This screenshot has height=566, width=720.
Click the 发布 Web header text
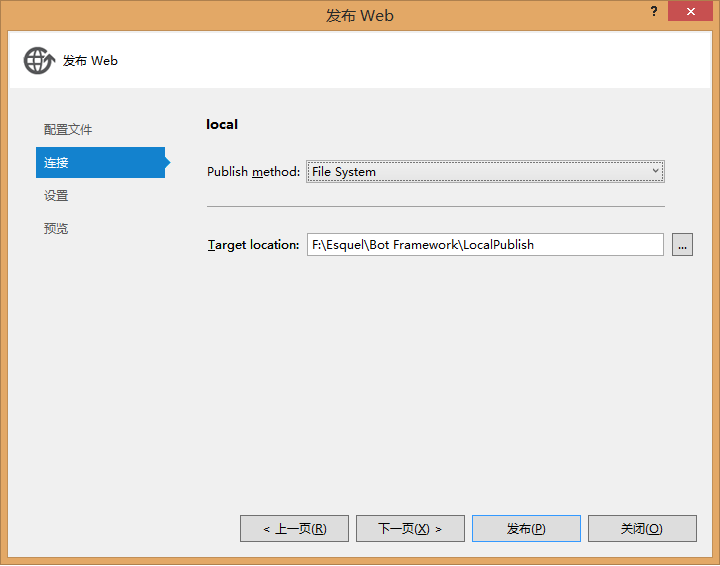point(90,61)
